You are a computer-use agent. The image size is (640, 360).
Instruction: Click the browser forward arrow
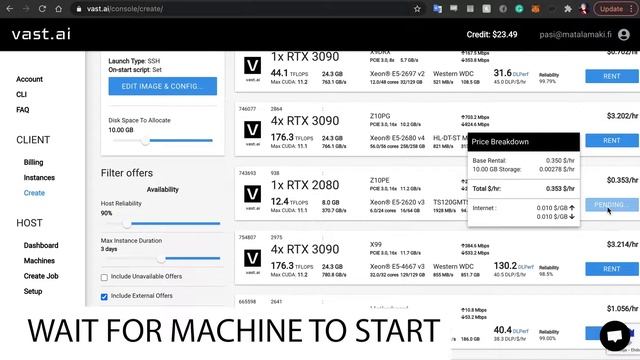26,9
